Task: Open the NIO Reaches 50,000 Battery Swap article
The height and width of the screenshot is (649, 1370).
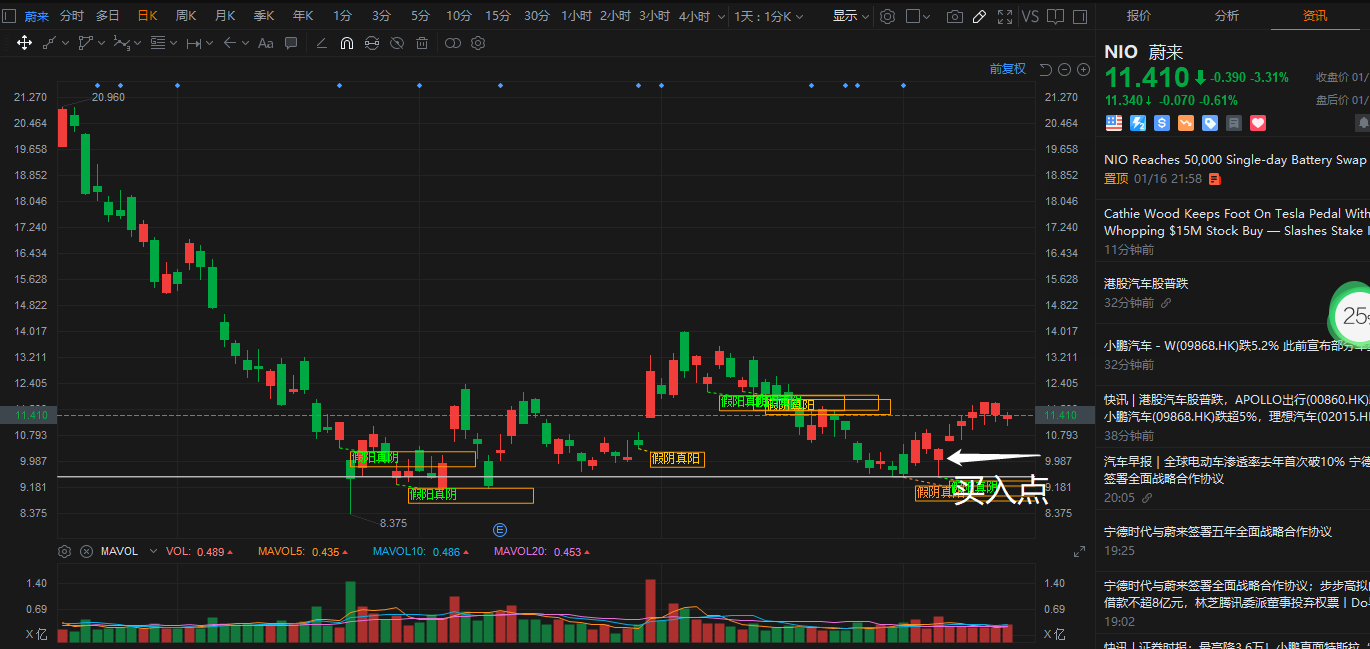Action: (x=1237, y=160)
